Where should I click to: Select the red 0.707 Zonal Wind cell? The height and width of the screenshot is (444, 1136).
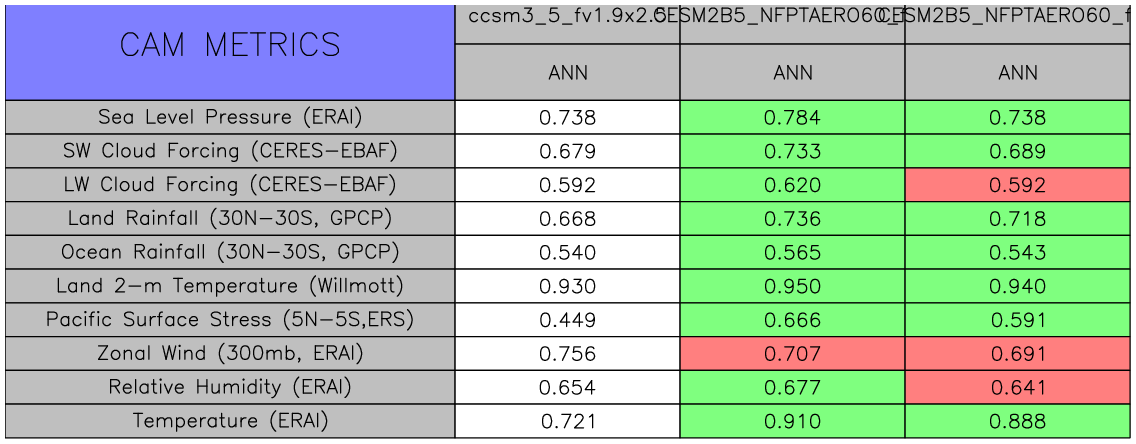792,354
